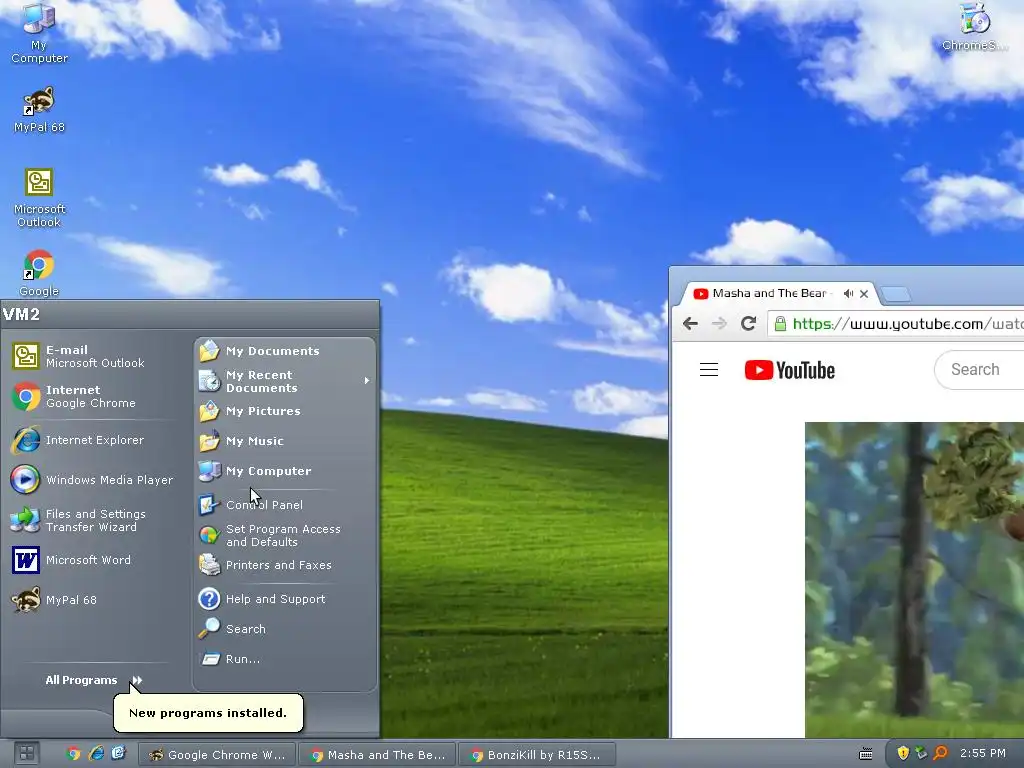Open Help and Support
The image size is (1024, 768).
[284, 599]
